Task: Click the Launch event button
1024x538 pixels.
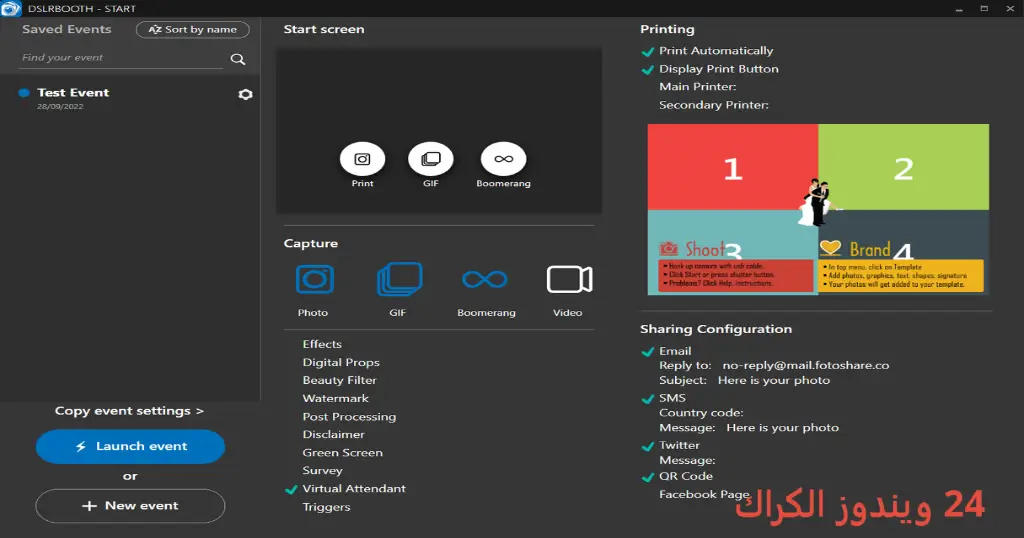Action: [x=131, y=447]
